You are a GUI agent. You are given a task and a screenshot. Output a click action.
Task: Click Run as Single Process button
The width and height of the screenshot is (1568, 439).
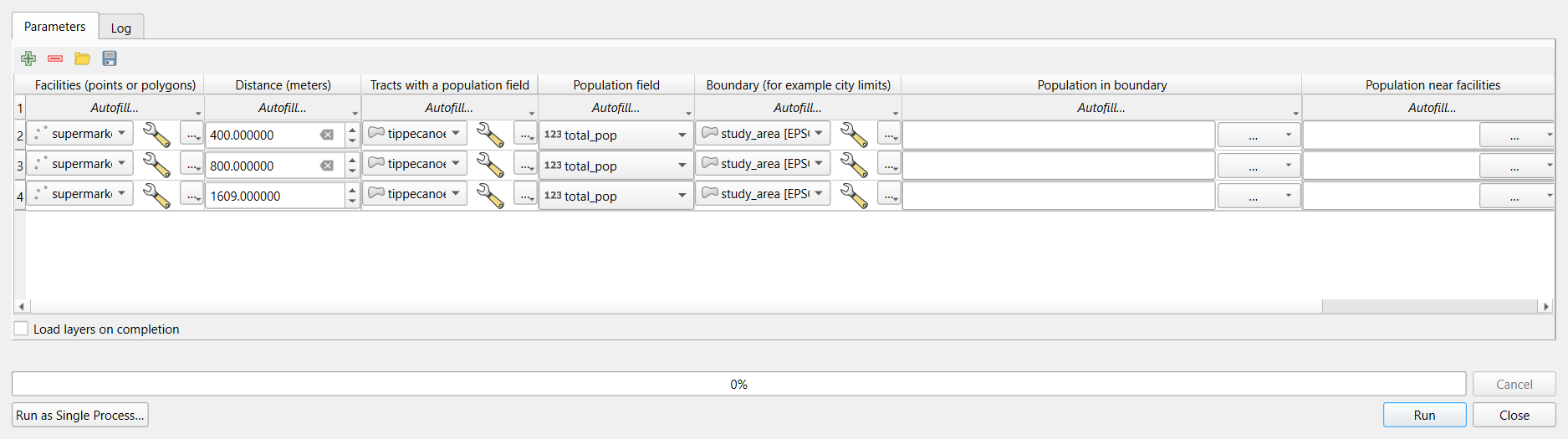click(x=80, y=415)
